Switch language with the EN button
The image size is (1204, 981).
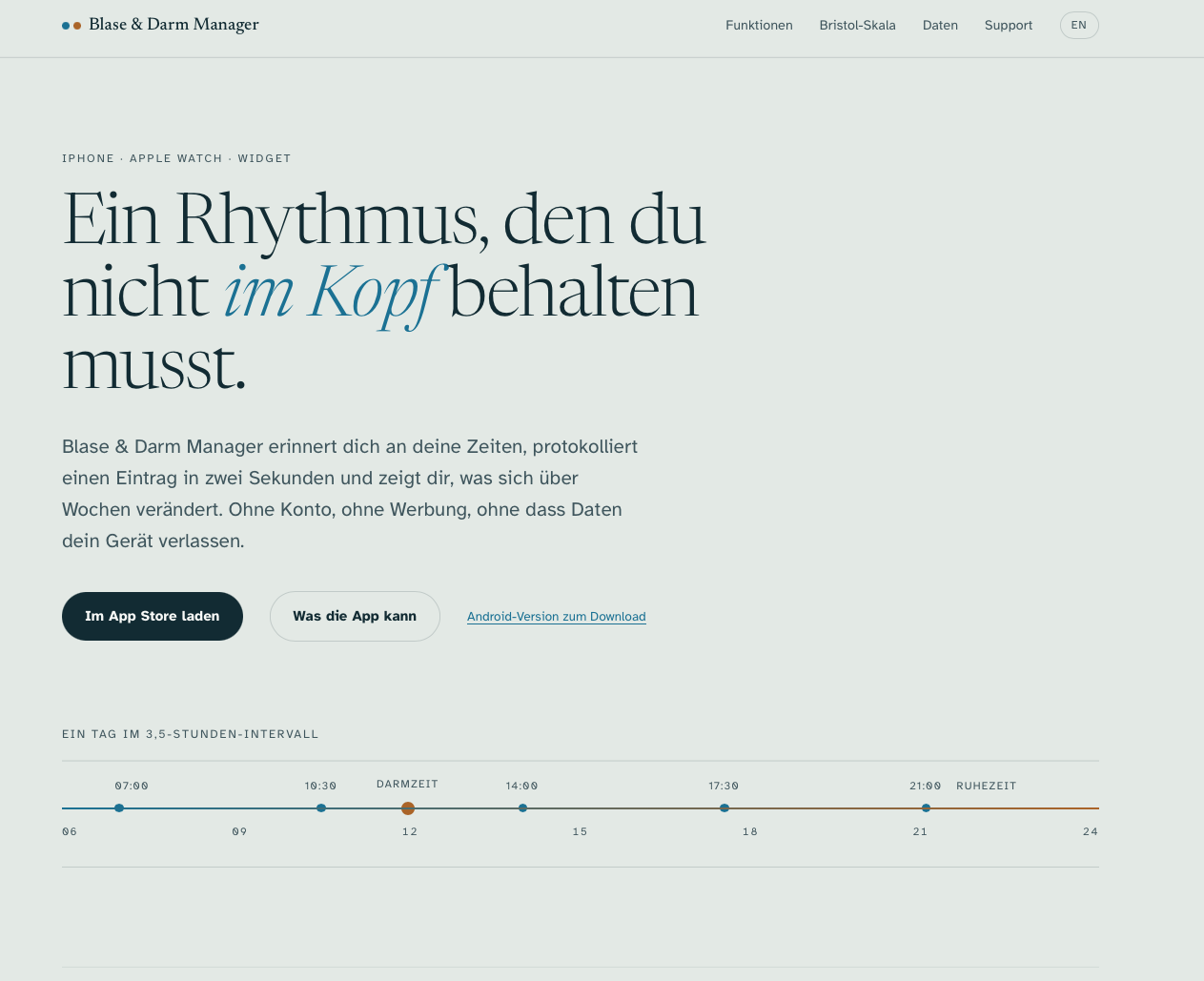coord(1079,26)
